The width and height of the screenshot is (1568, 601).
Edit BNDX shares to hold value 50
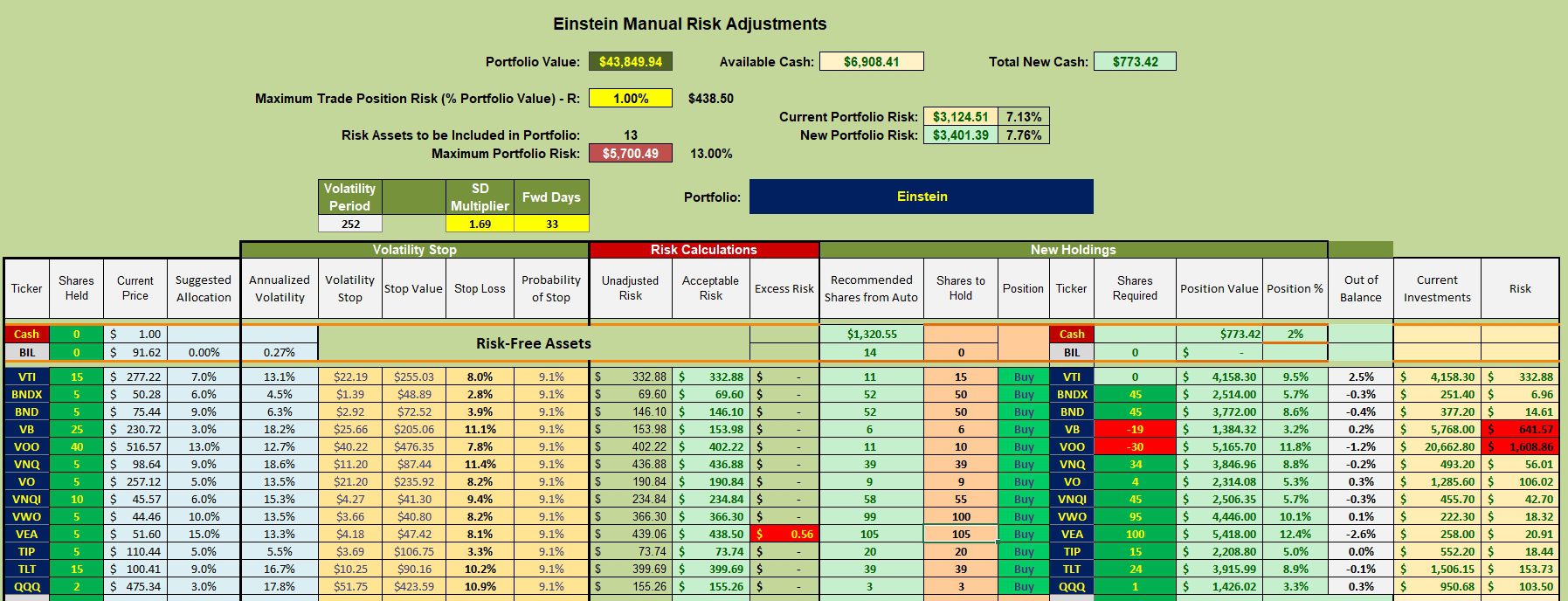pyautogui.click(x=961, y=394)
